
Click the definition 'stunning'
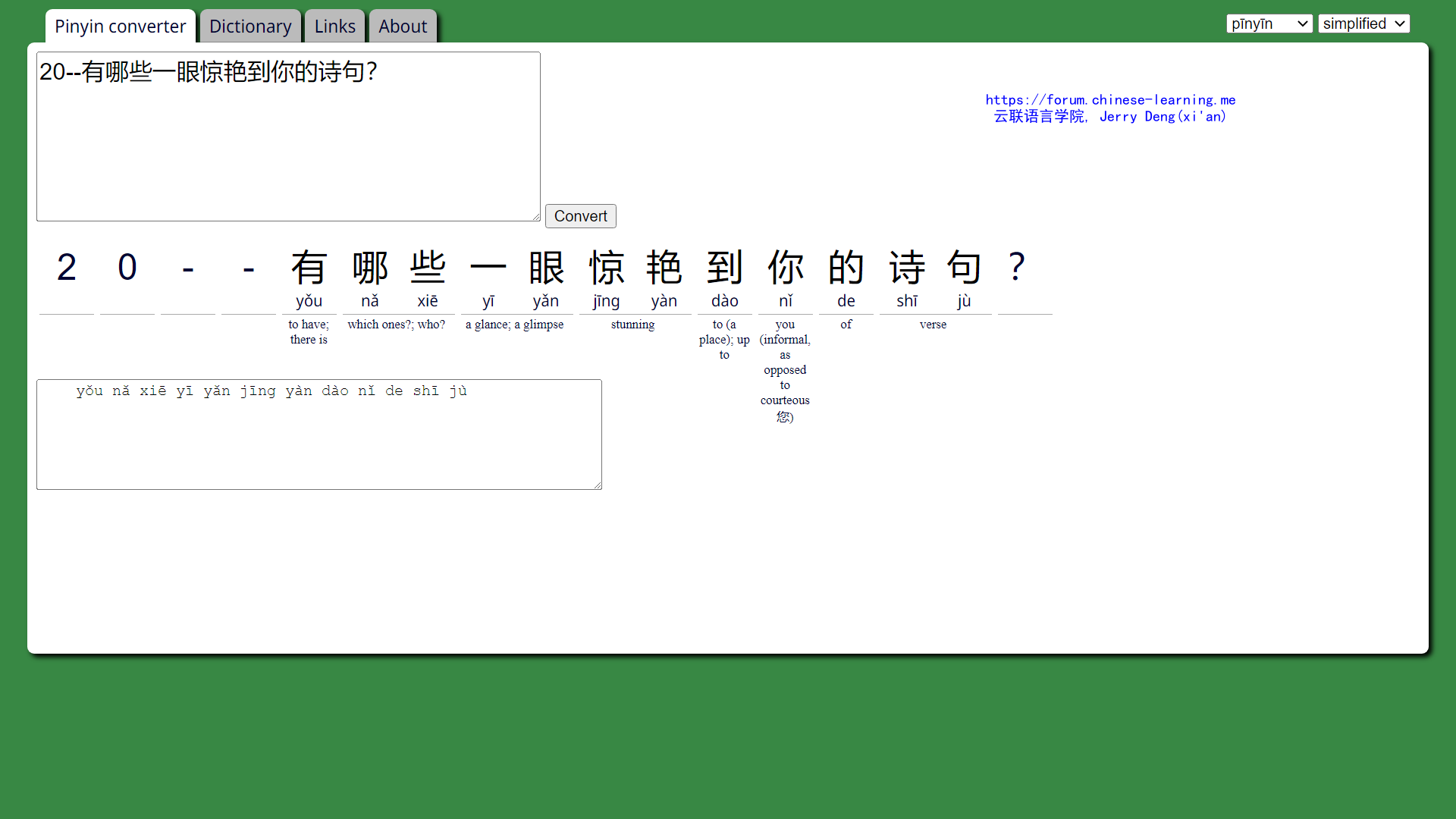pos(632,325)
